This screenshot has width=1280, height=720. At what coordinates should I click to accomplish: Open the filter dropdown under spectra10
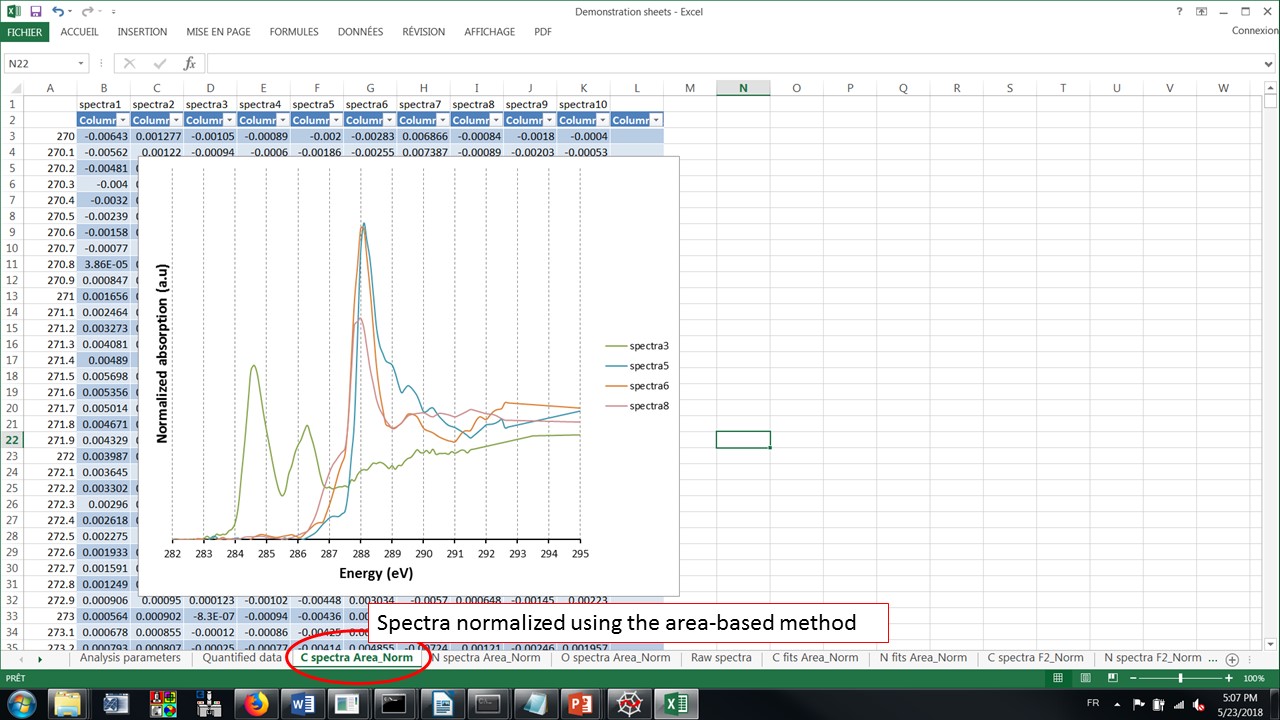(x=604, y=120)
